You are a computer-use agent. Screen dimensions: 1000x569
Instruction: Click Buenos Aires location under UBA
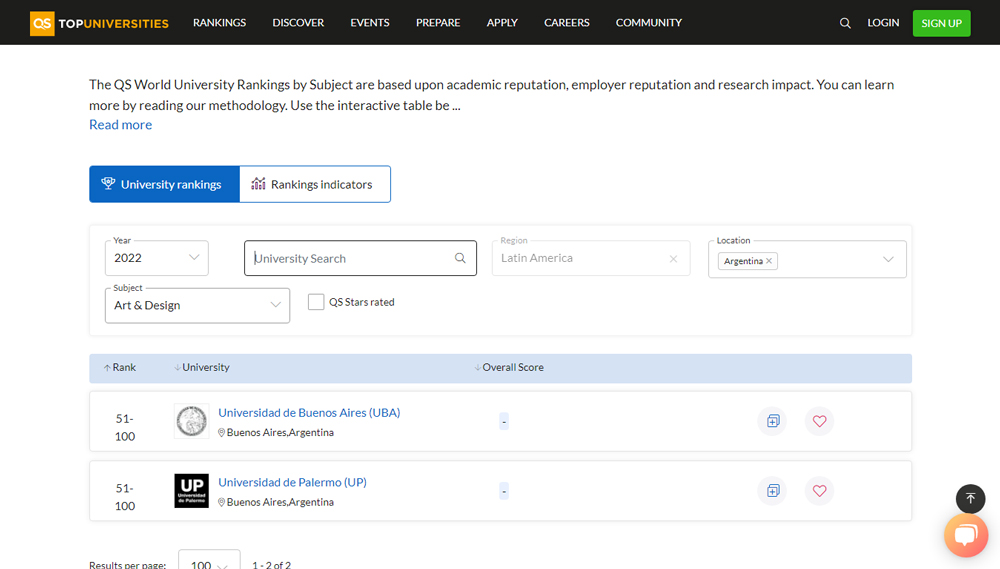click(276, 432)
